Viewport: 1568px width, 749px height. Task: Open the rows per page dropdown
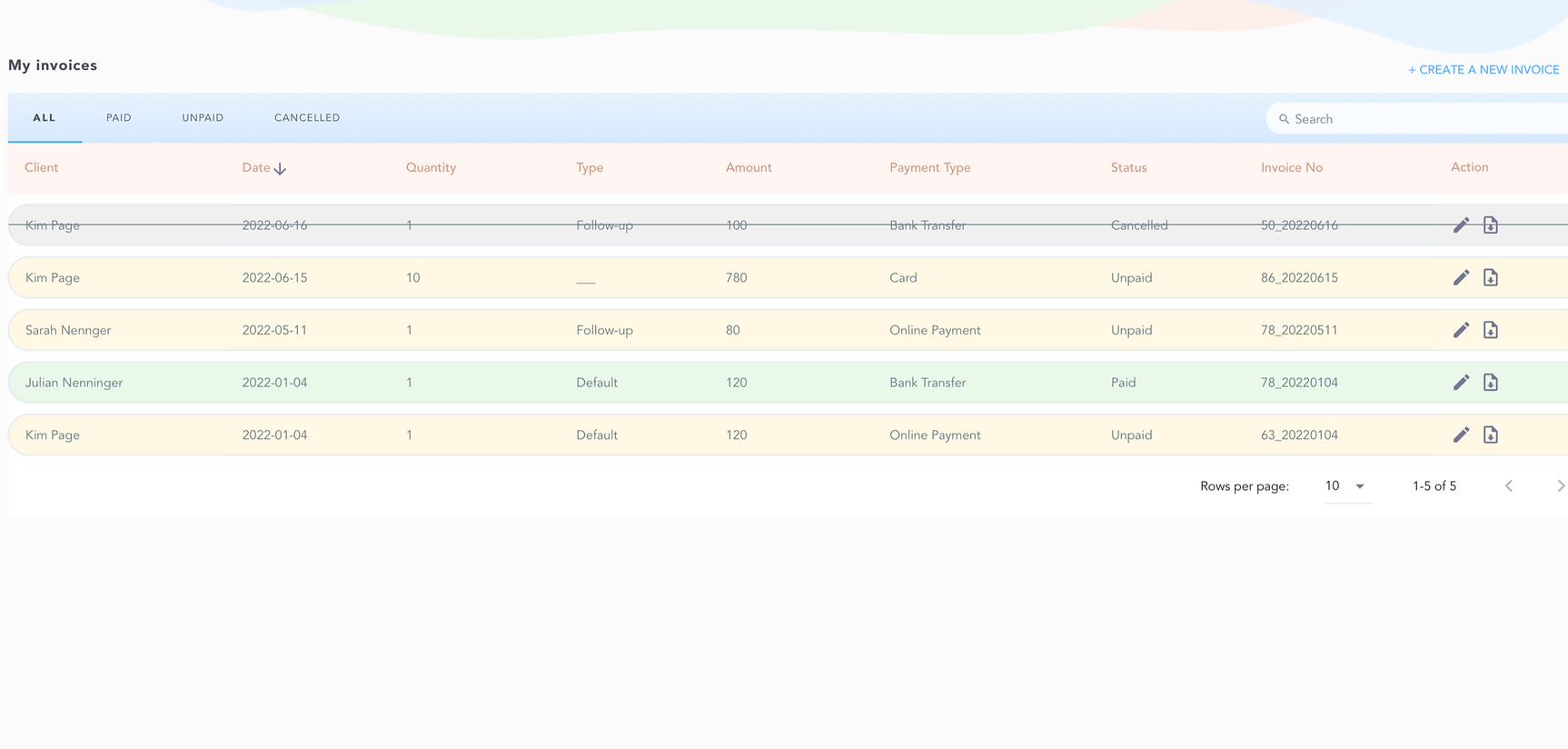pos(1348,486)
